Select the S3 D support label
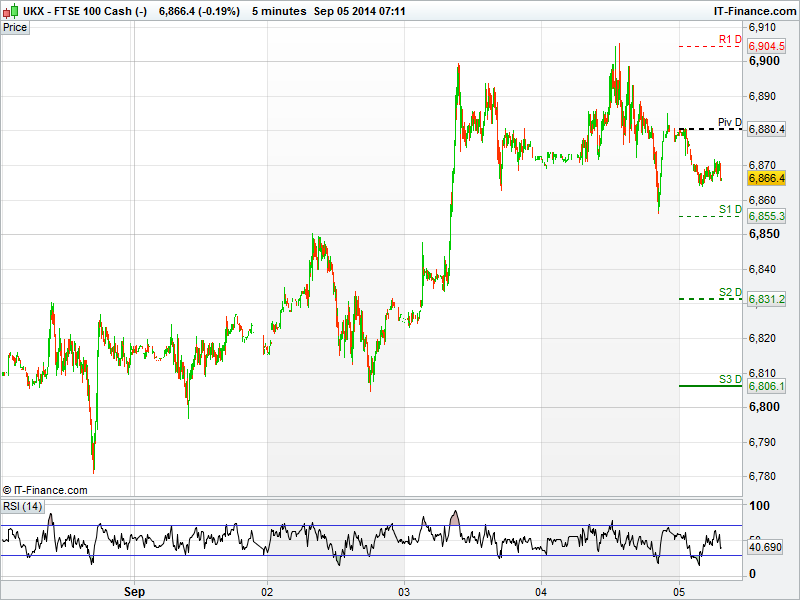This screenshot has height=600, width=800. 729,379
